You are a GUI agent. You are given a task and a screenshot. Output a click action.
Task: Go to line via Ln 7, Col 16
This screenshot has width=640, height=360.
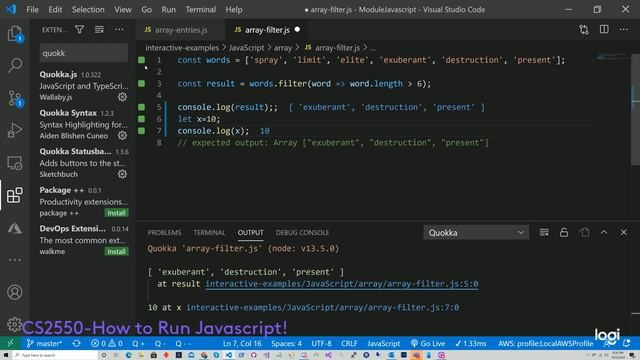coord(242,344)
